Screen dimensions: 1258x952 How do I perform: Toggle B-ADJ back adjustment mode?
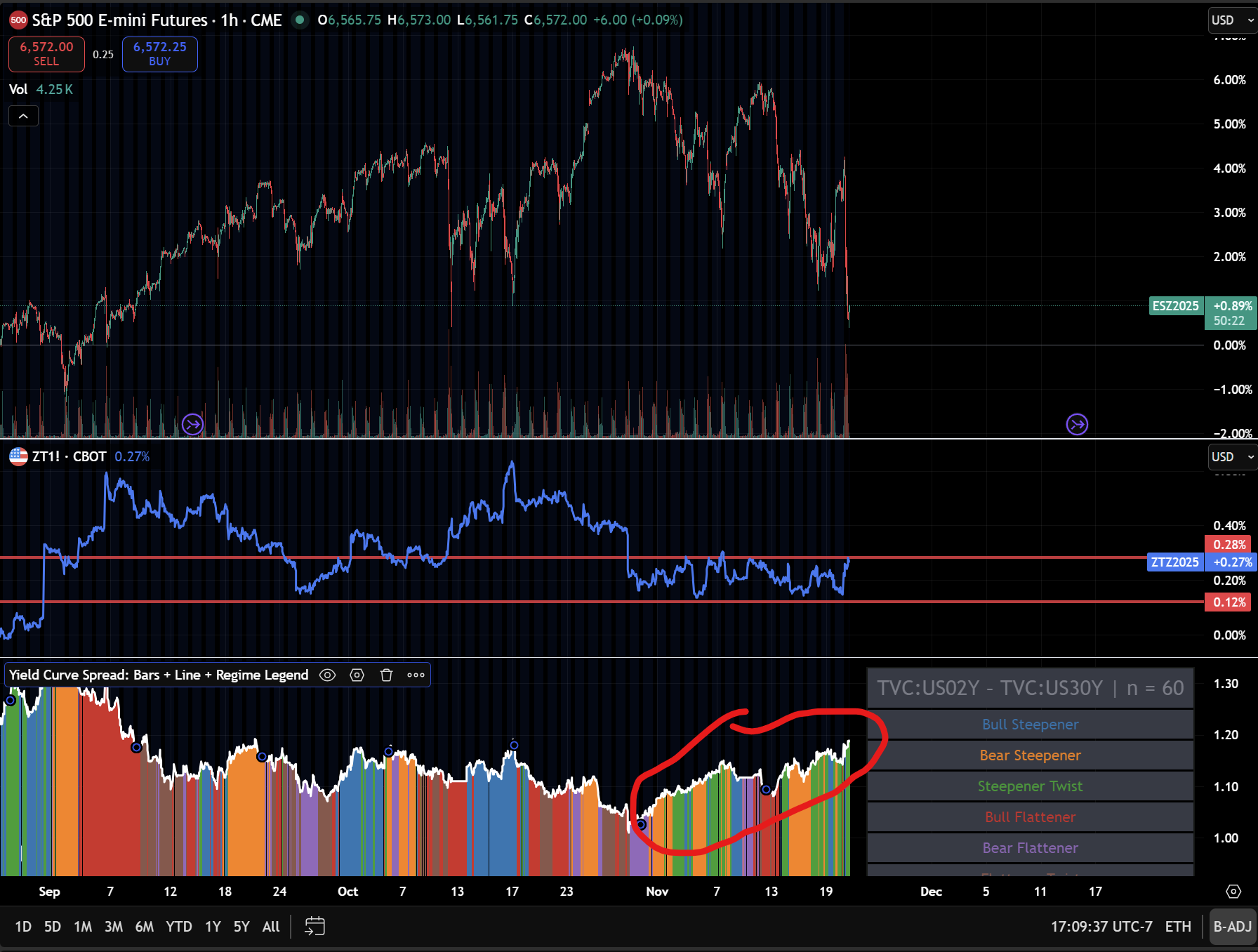1232,926
